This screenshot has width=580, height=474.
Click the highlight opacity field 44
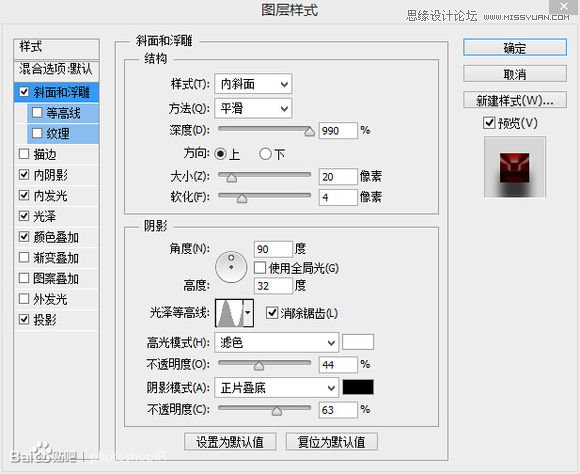pyautogui.click(x=338, y=365)
